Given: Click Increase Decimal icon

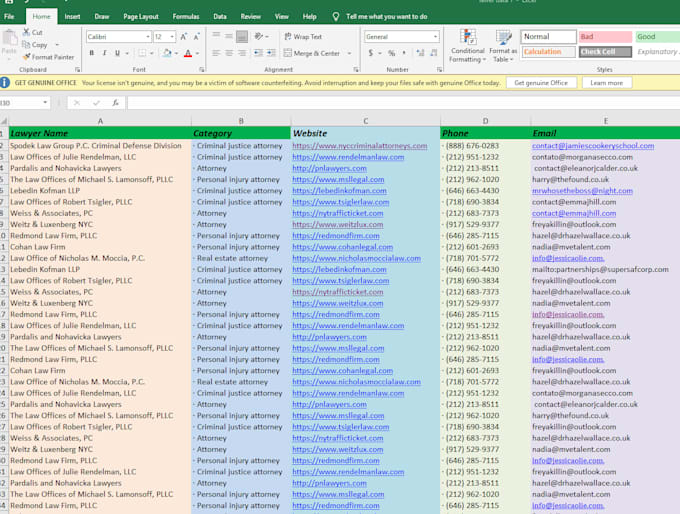Looking at the screenshot, I should [x=420, y=53].
